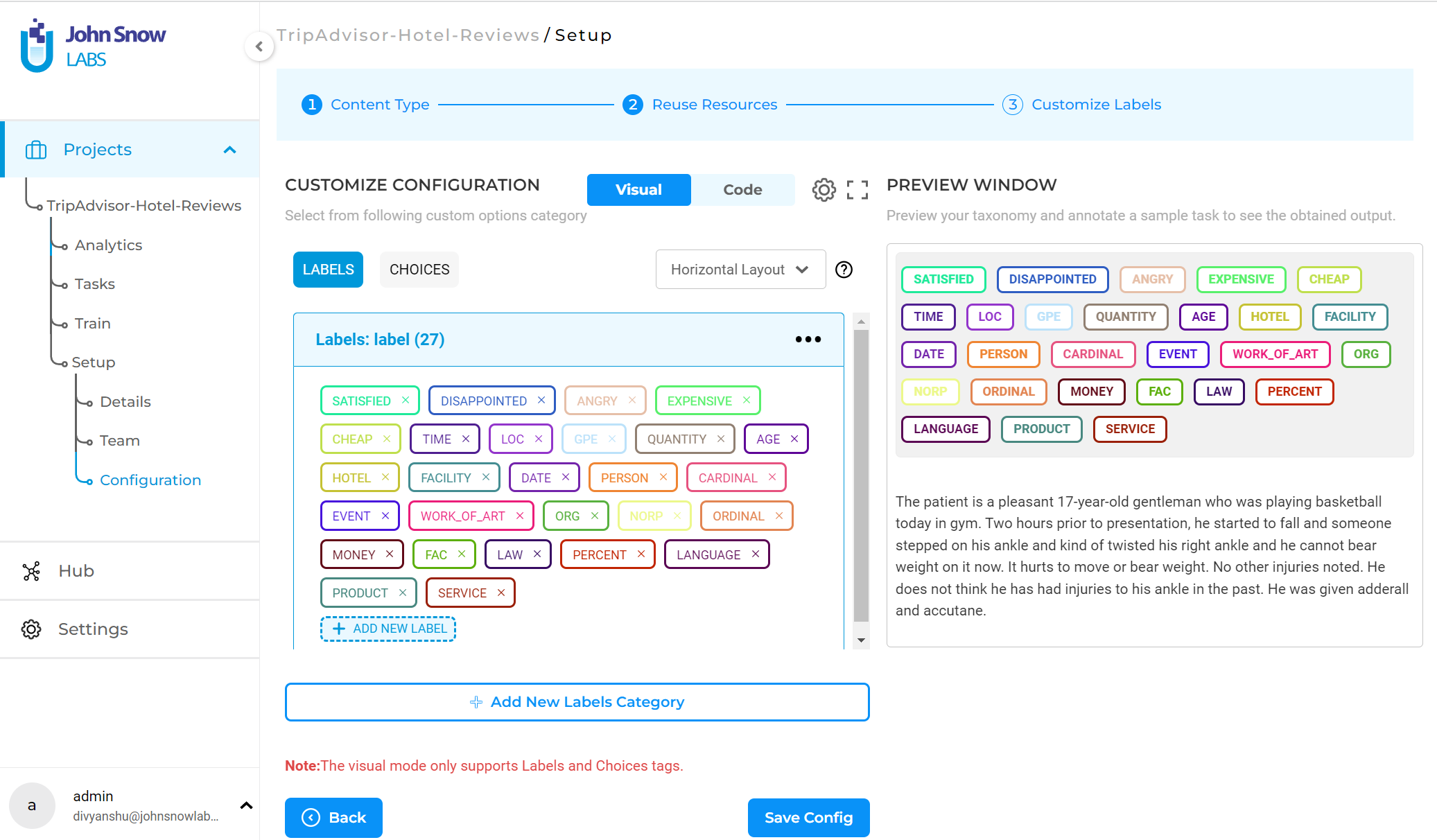
Task: Expand the admin user menu chevron
Action: point(246,805)
